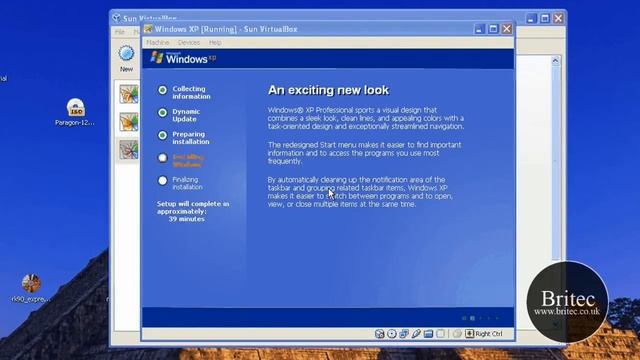Minimize the Windows XP [Running] VM window
Screen dimensions: 640x360
[480, 29]
